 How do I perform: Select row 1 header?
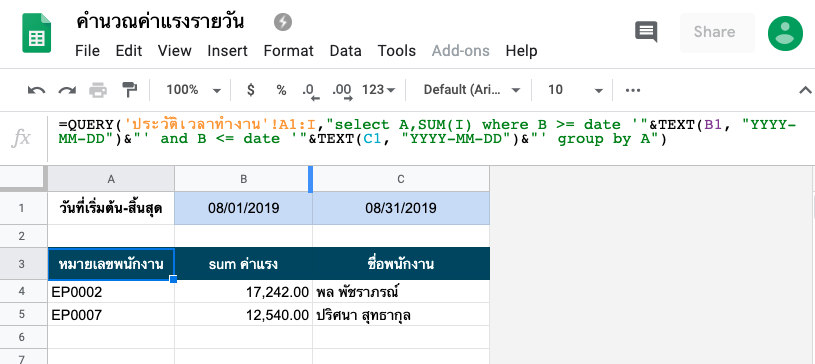coord(22,208)
